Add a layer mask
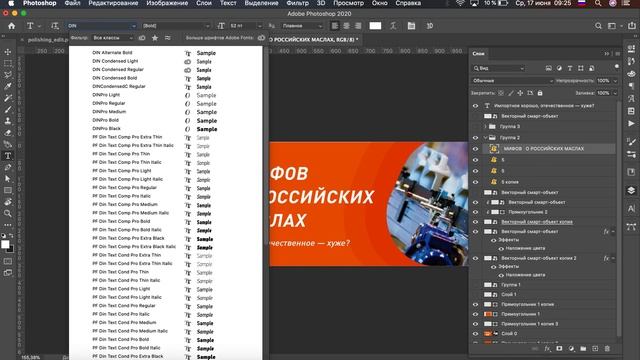The height and width of the screenshot is (360, 640). 559,349
